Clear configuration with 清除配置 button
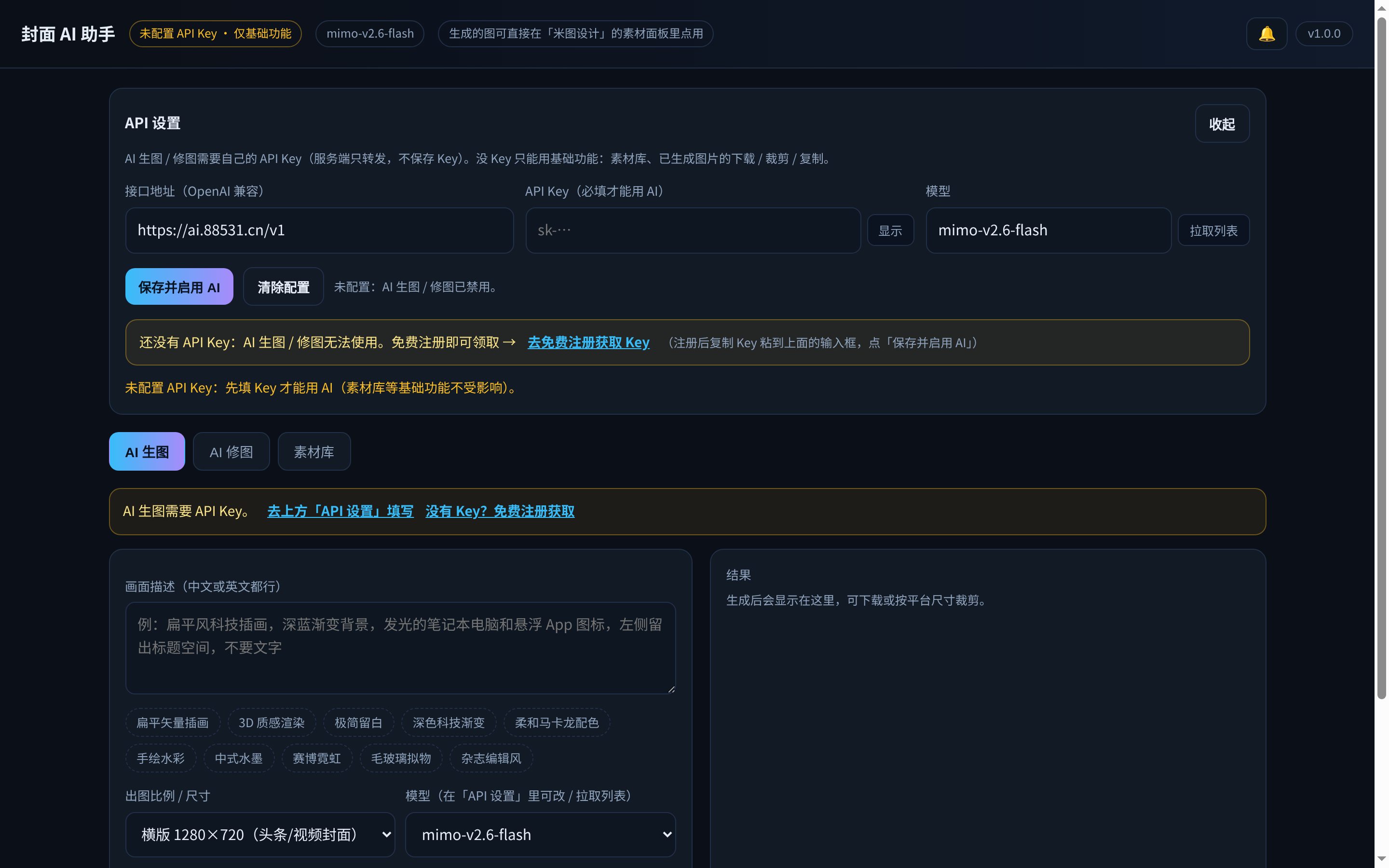The height and width of the screenshot is (868, 1389). [x=284, y=286]
